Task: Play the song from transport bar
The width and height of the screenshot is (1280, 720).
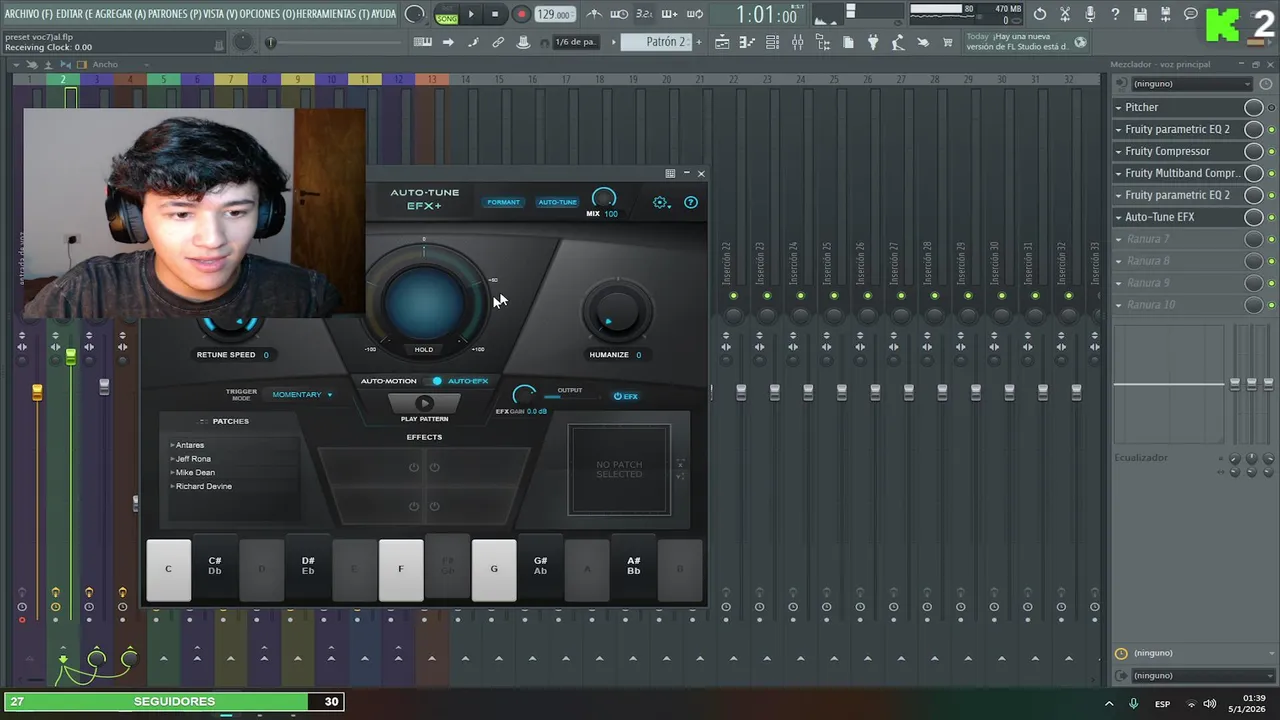Action: (471, 14)
